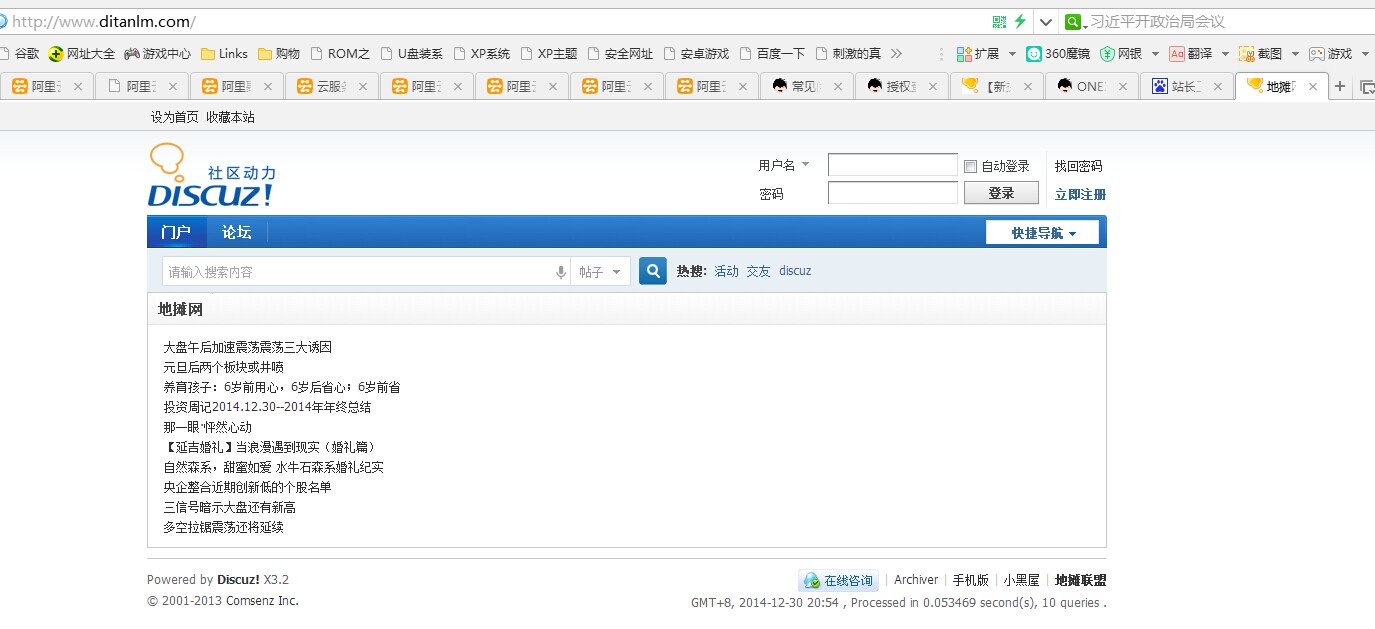Open the 百度一下 bookmark
The image size is (1375, 629).
(771, 54)
